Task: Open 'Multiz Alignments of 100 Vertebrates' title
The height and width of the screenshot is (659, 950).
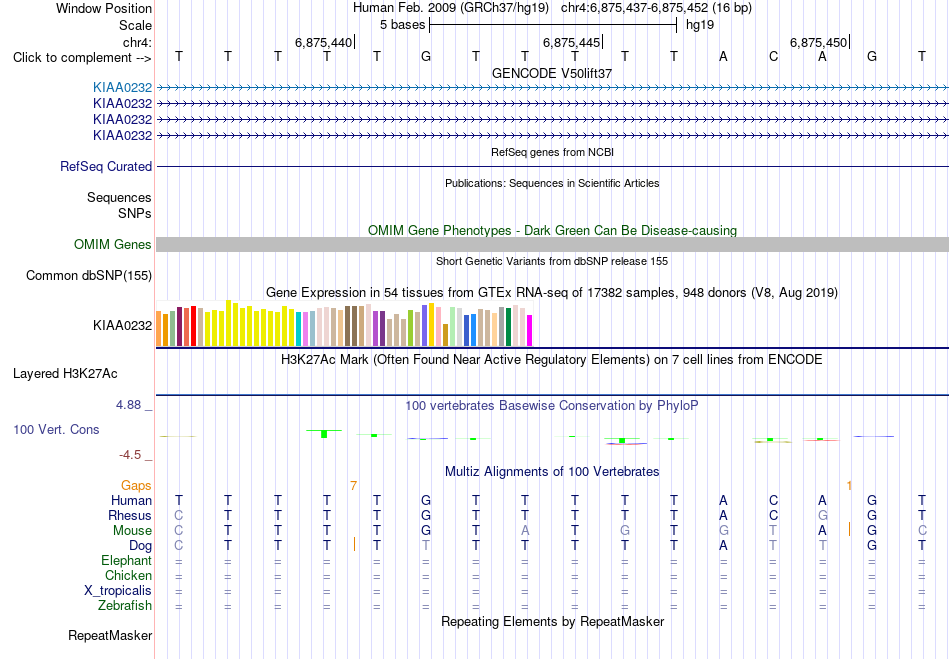Action: [552, 471]
